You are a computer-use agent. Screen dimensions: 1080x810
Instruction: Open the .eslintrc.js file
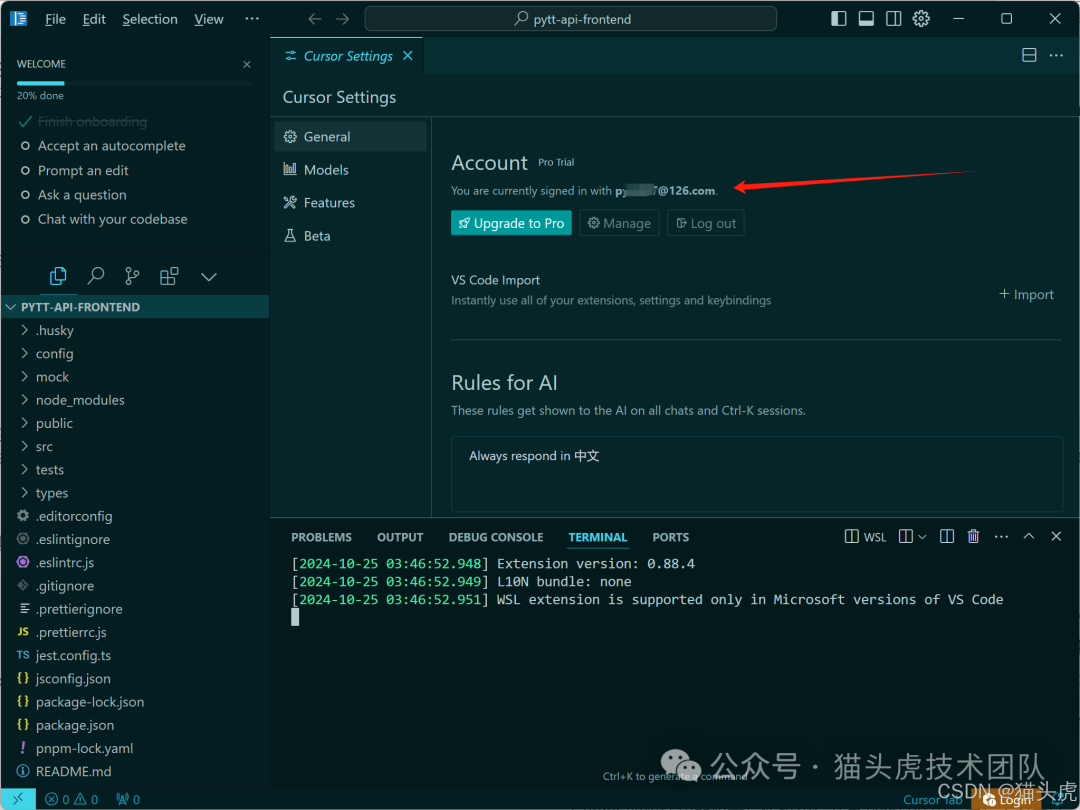[135, 563]
